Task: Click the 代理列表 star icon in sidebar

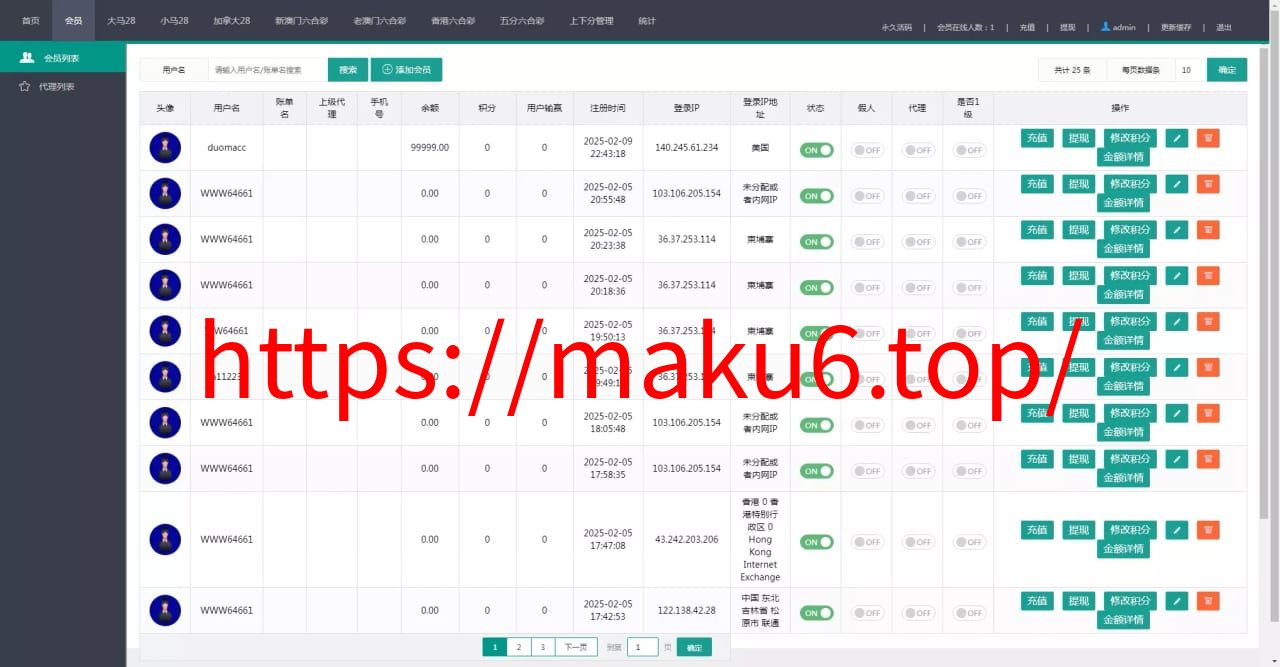Action: (x=25, y=87)
